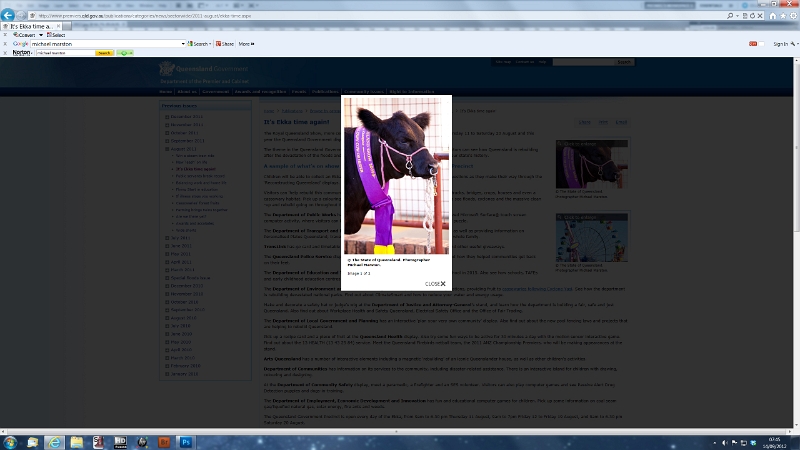Click the Google toolbar Share button
This screenshot has height=450, width=800.
[x=226, y=44]
